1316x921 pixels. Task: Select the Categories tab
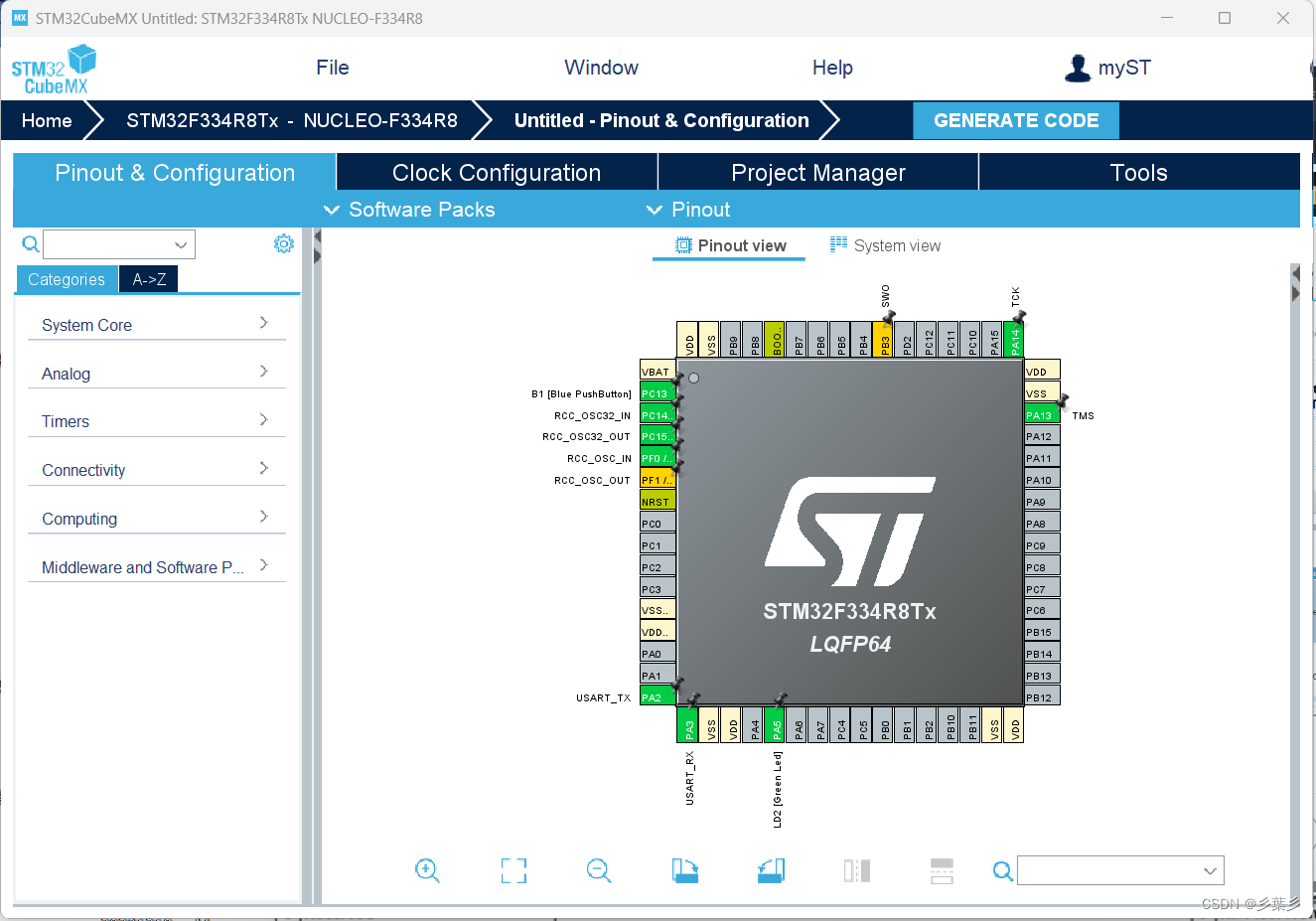[67, 279]
